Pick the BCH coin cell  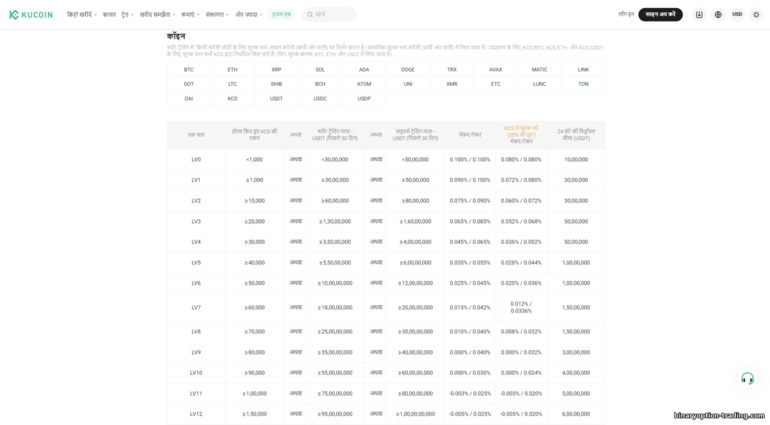click(x=320, y=84)
